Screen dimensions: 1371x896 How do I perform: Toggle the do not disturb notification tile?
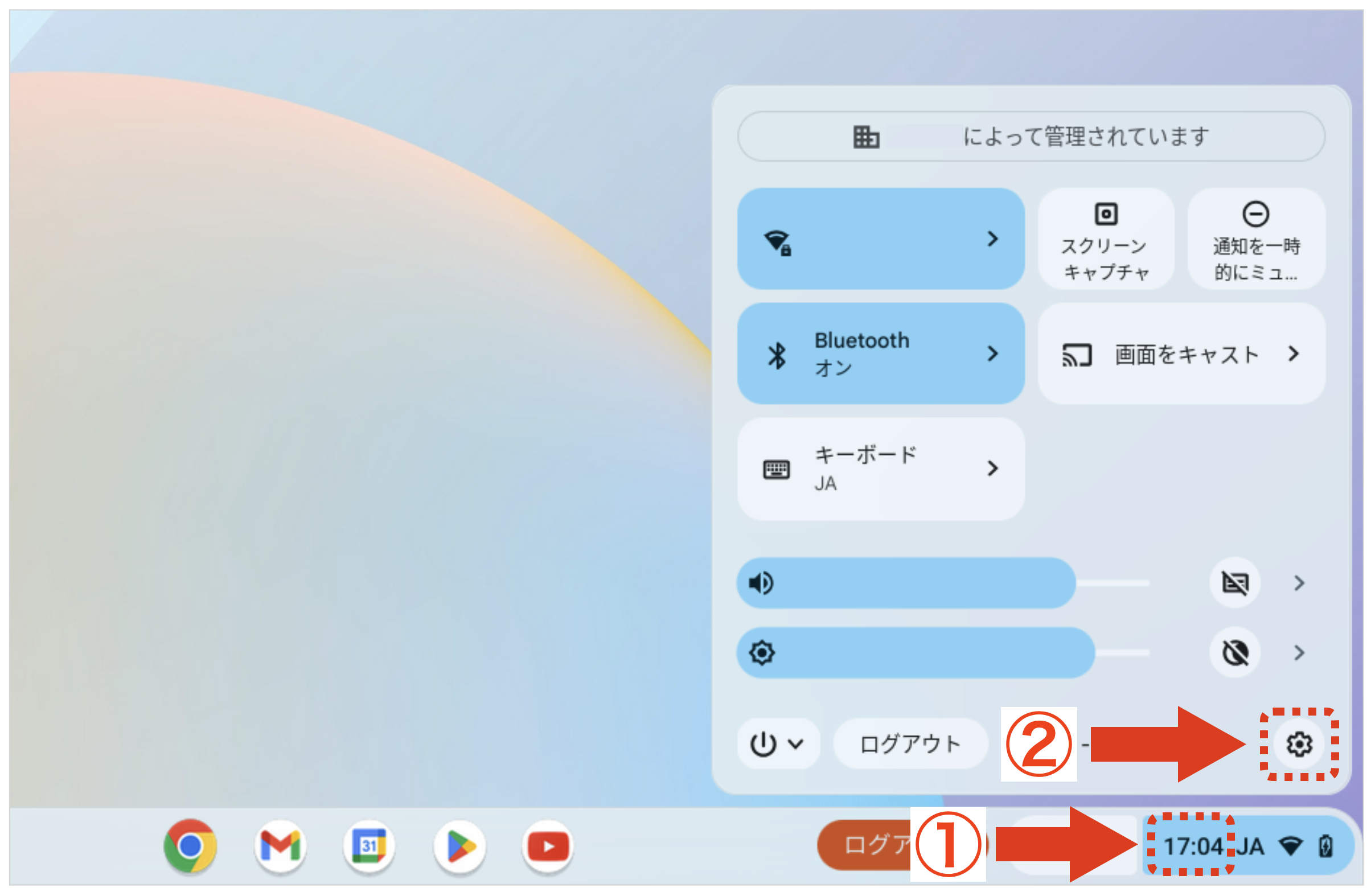[x=1256, y=239]
